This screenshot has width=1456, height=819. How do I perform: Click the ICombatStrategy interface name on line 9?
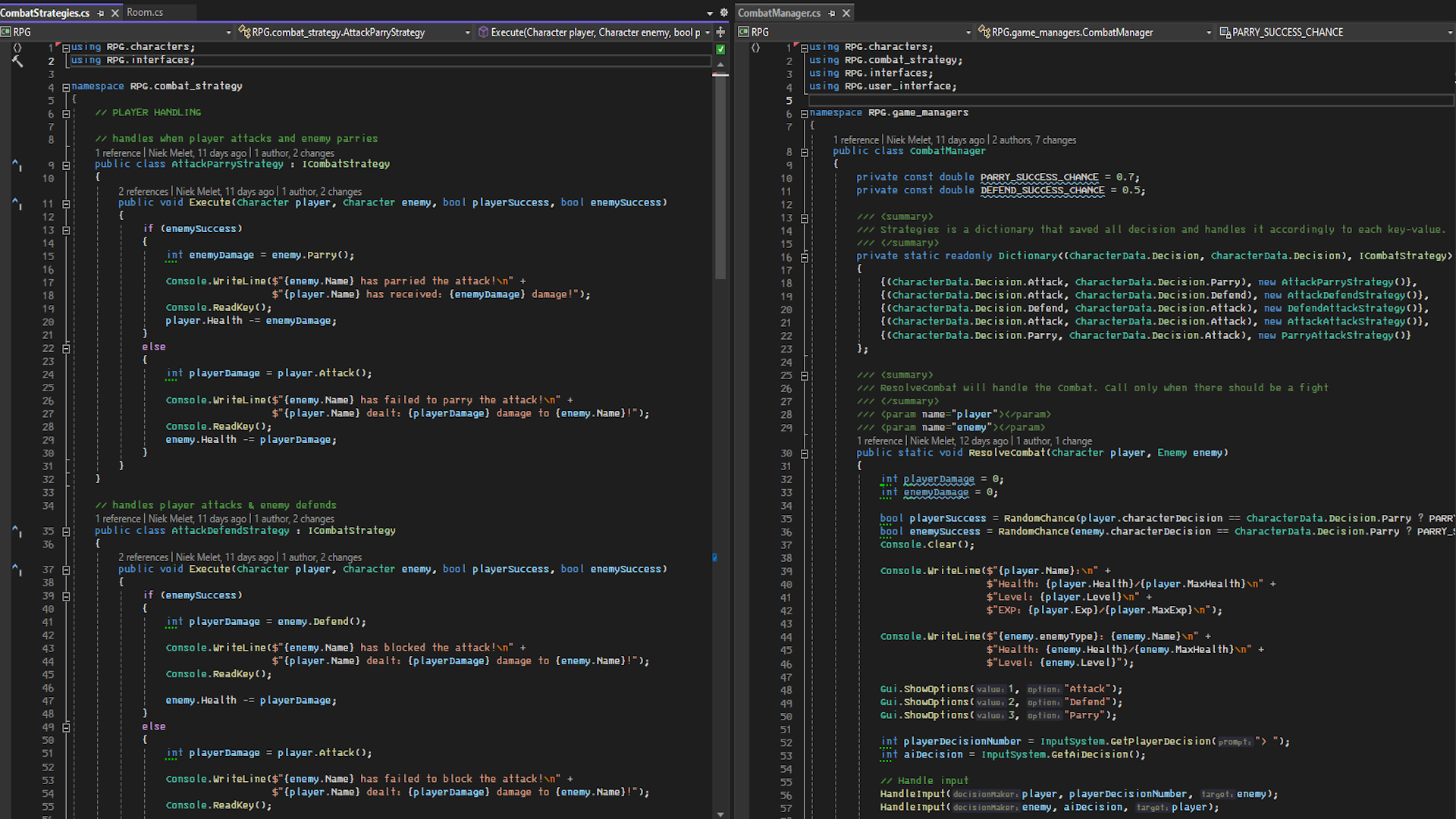tap(346, 164)
